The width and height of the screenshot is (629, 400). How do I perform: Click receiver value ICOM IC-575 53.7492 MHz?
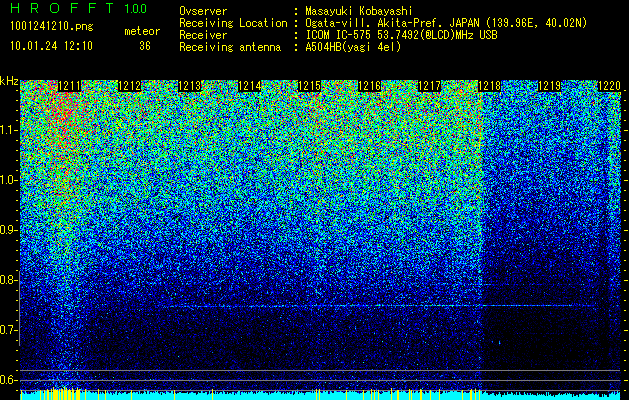(401, 35)
